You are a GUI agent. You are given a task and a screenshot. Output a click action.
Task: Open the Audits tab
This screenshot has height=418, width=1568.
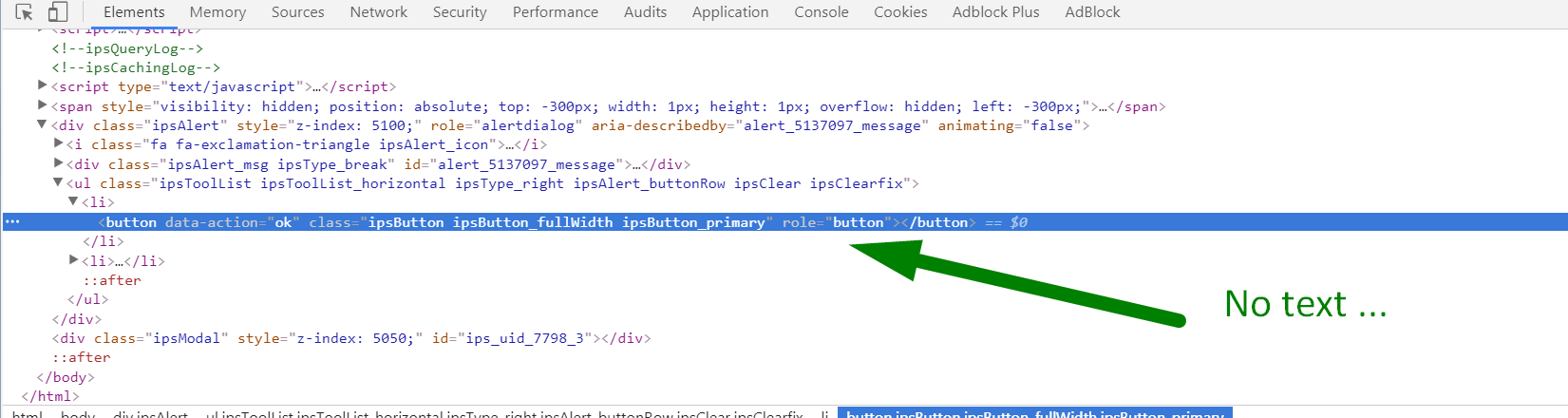point(645,12)
